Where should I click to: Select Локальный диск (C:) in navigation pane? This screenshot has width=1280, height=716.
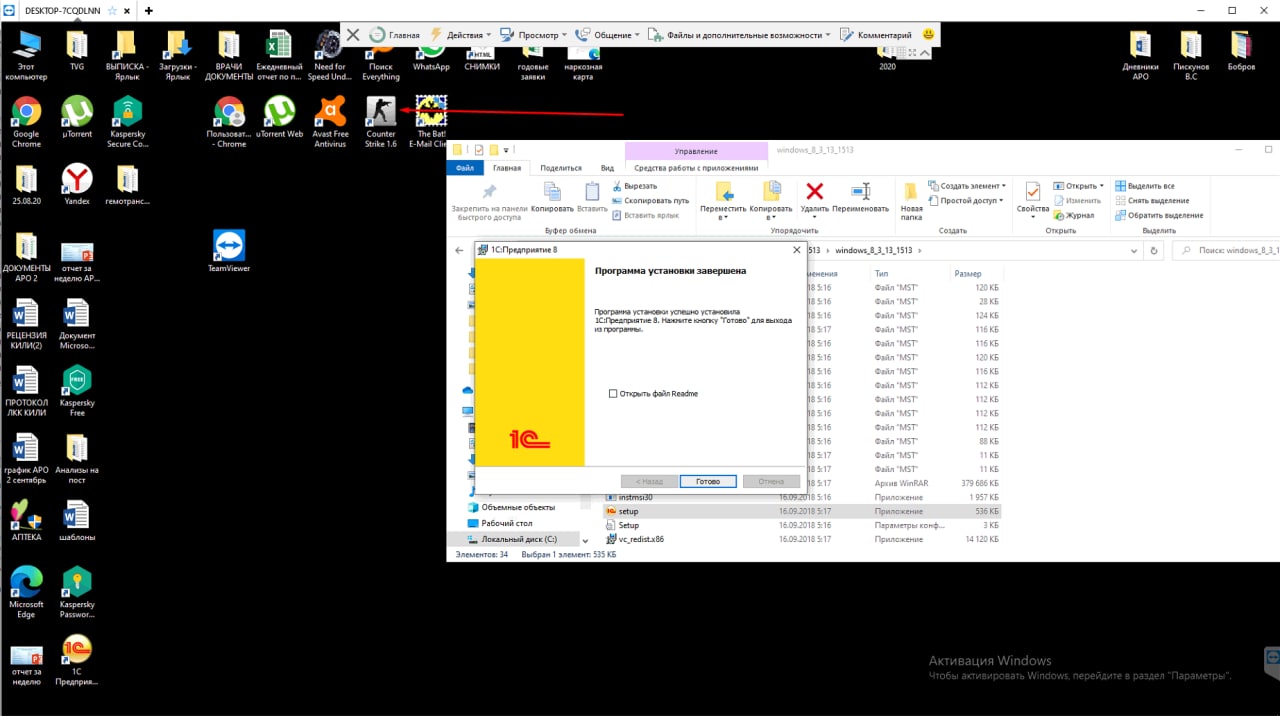point(518,539)
